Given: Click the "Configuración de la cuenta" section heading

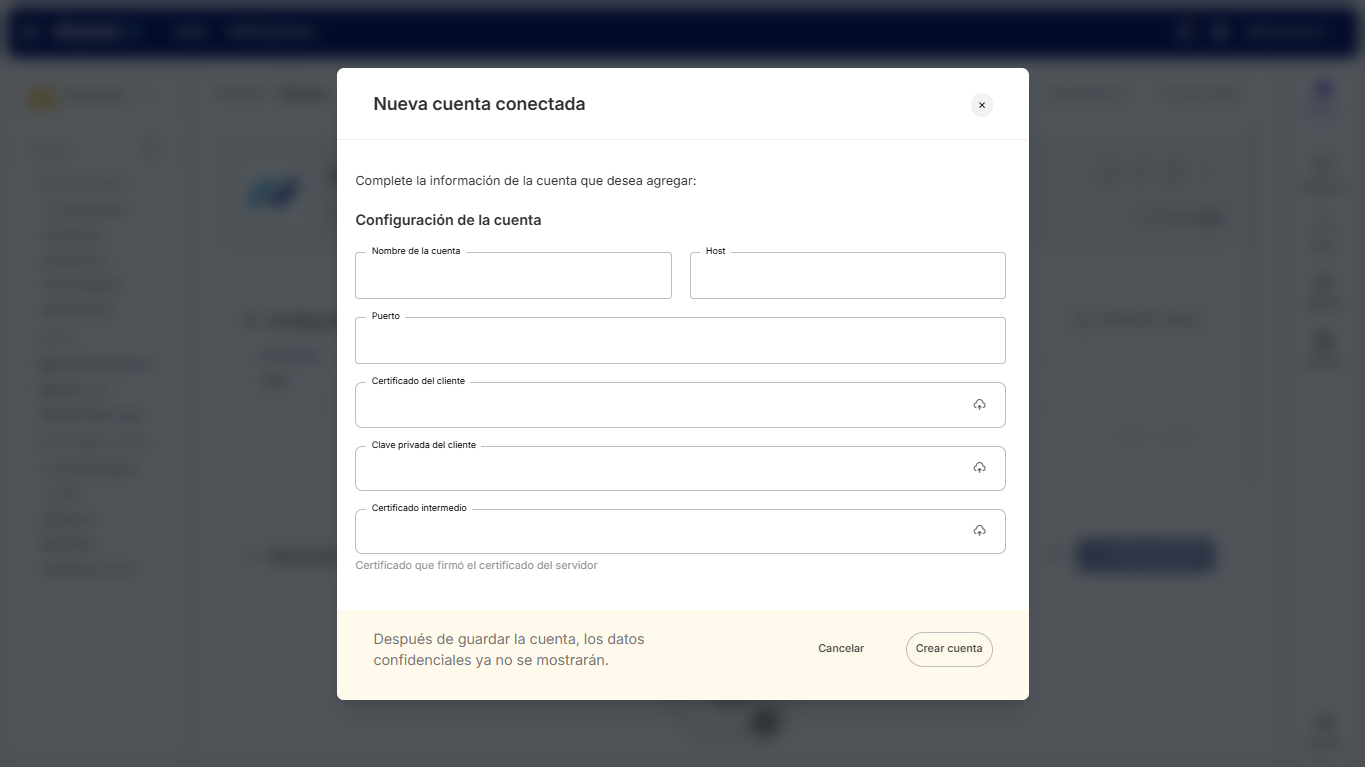Looking at the screenshot, I should pyautogui.click(x=448, y=220).
